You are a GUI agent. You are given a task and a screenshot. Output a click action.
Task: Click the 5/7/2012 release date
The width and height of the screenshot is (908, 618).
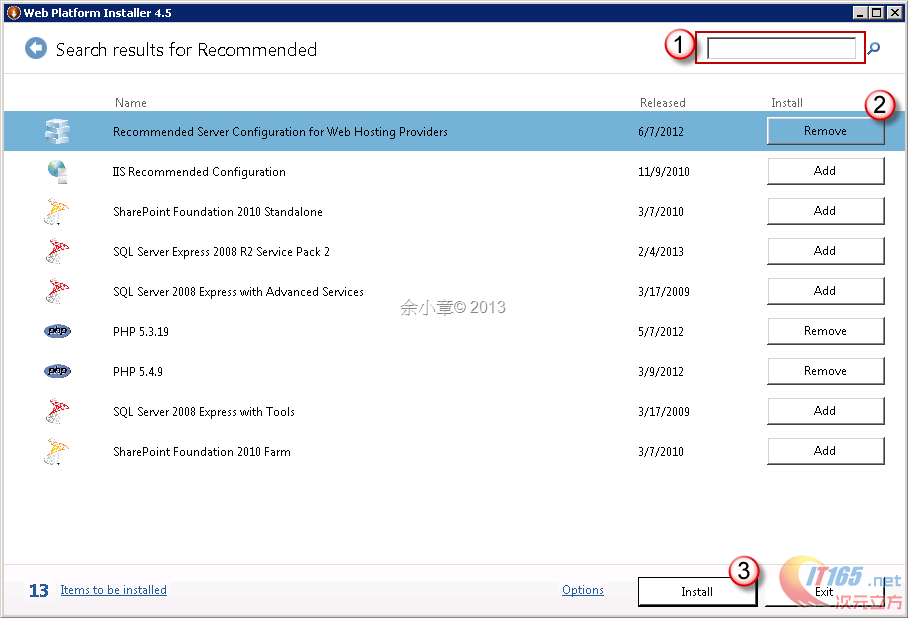(x=661, y=331)
